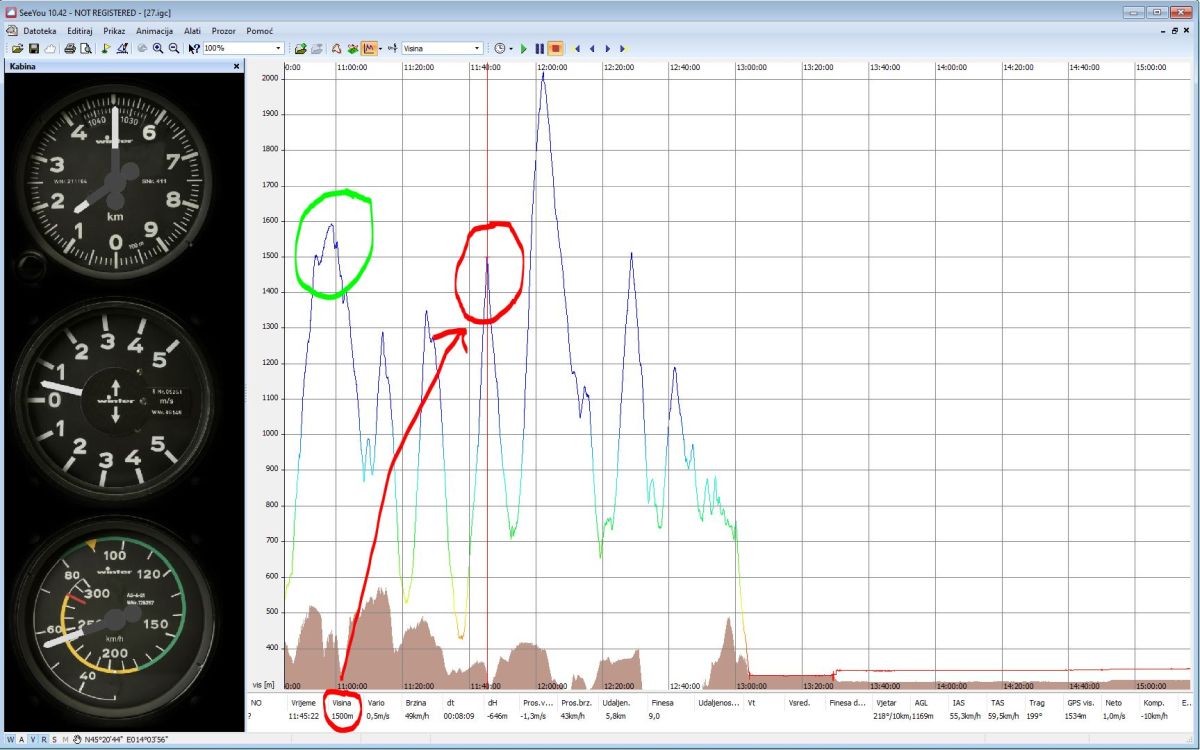1200x750 pixels.
Task: Click the Visina column header
Action: [343, 703]
